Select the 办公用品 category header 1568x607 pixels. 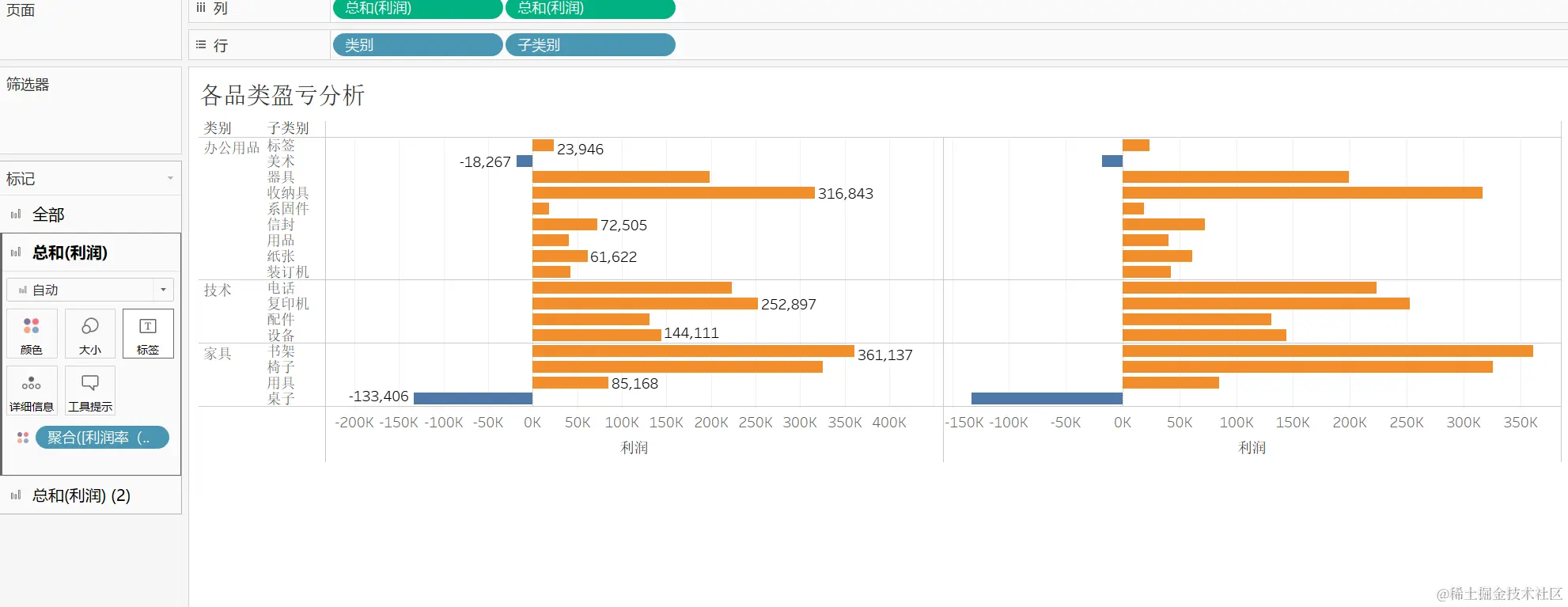pos(232,148)
